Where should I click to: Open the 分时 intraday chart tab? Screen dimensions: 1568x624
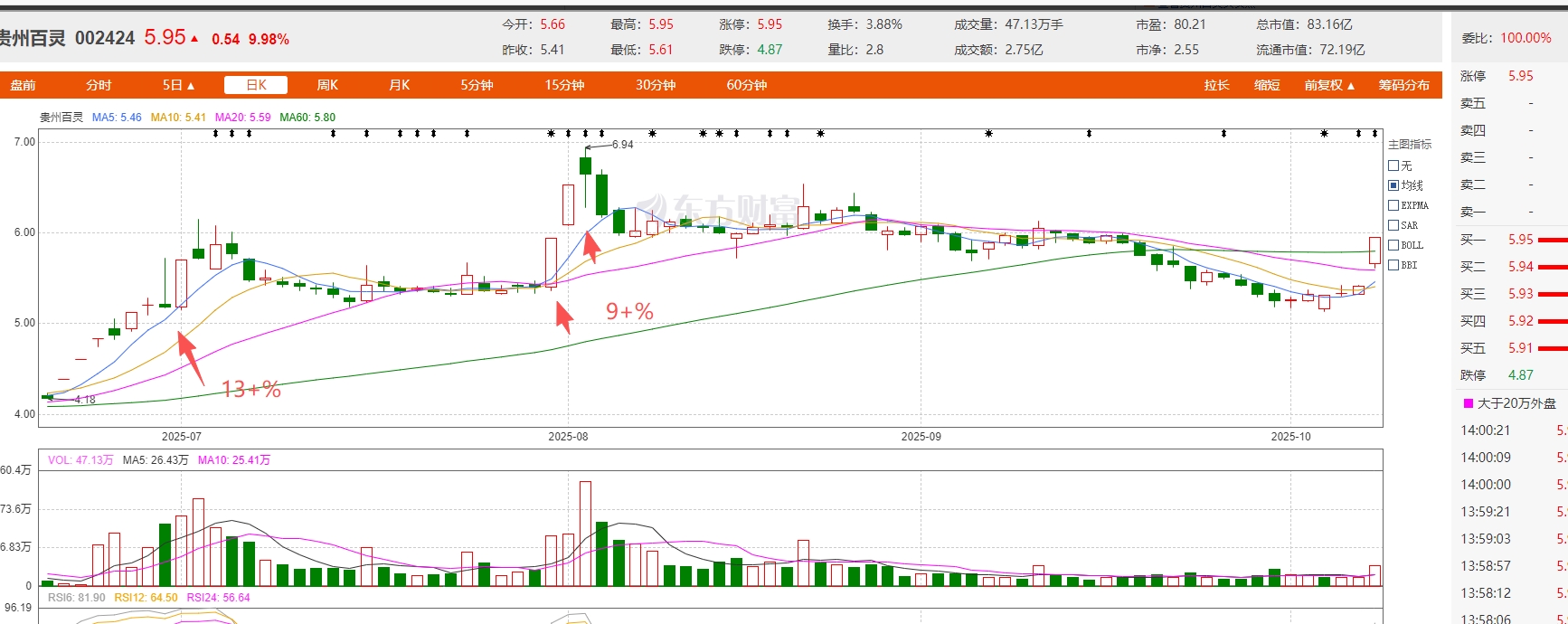[99, 85]
